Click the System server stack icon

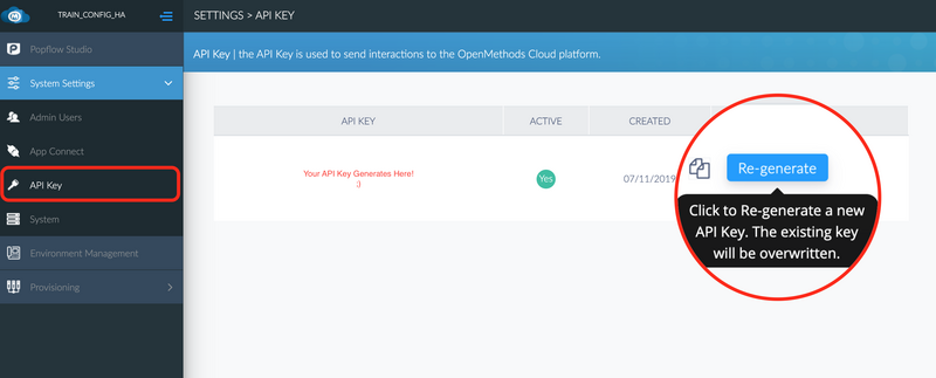13,219
